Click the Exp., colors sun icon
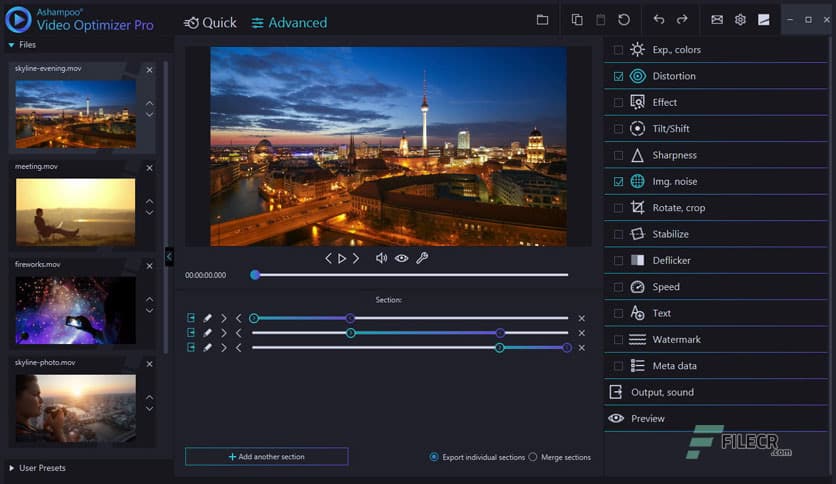This screenshot has height=484, width=836. tap(637, 50)
